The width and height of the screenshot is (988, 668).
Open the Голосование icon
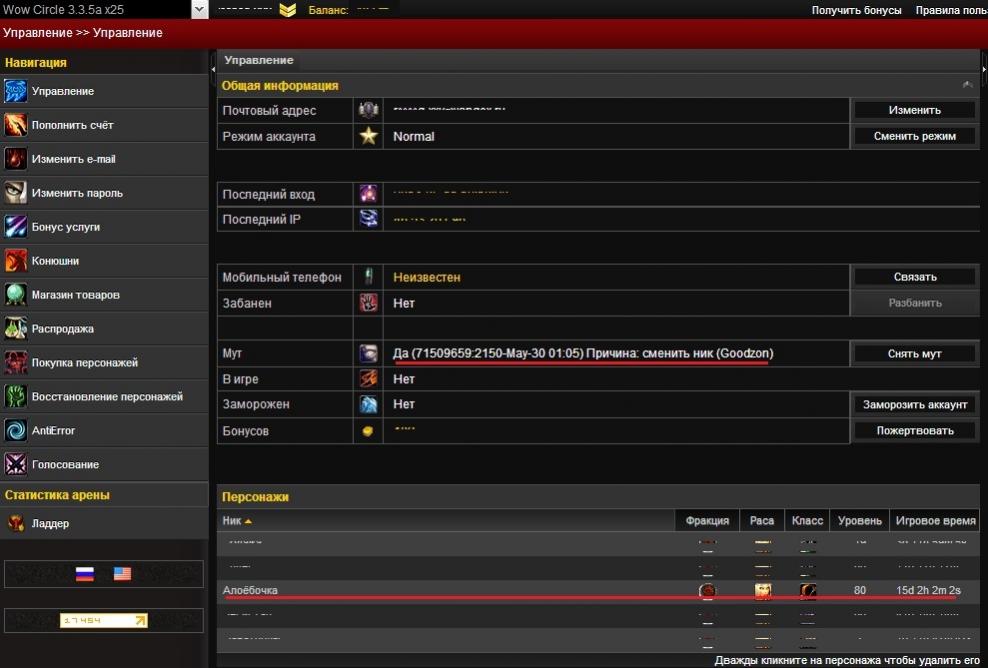15,465
